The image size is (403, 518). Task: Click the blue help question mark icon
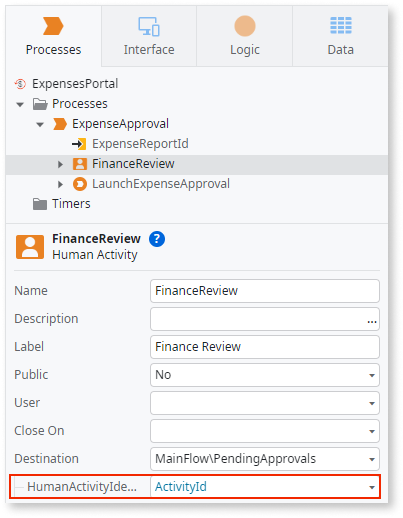[157, 239]
